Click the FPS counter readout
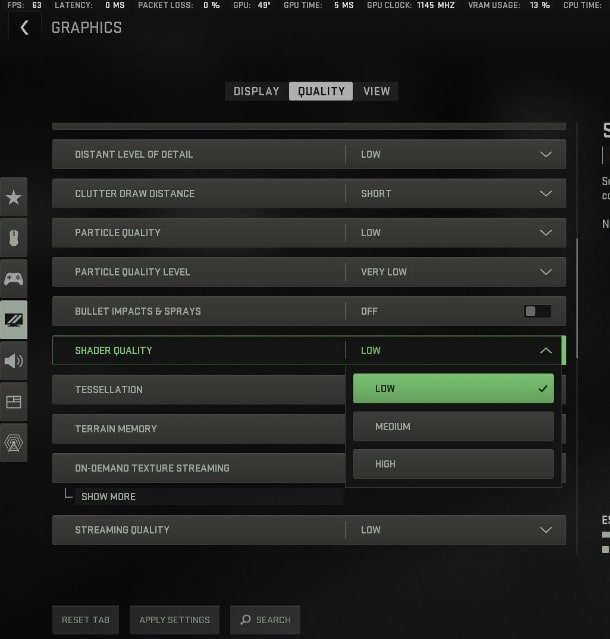The image size is (610, 639). pyautogui.click(x=24, y=5)
